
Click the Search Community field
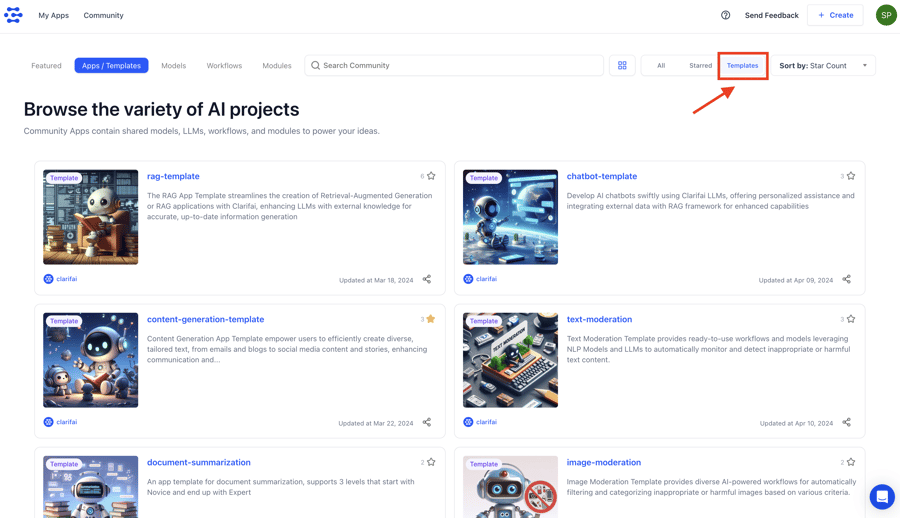pos(455,66)
